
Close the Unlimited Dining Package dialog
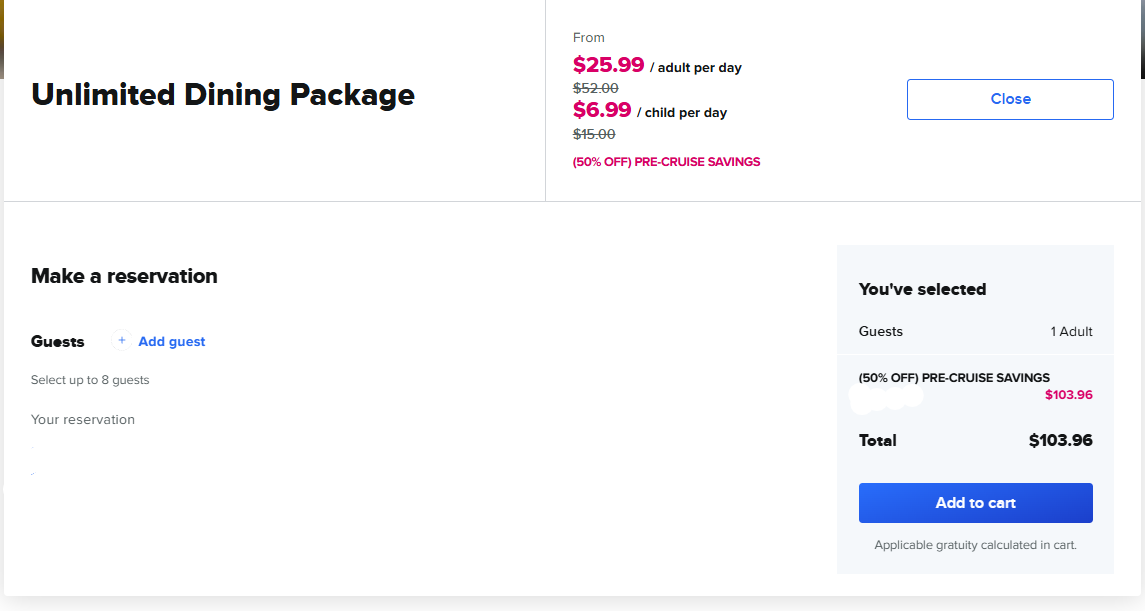click(x=1010, y=99)
